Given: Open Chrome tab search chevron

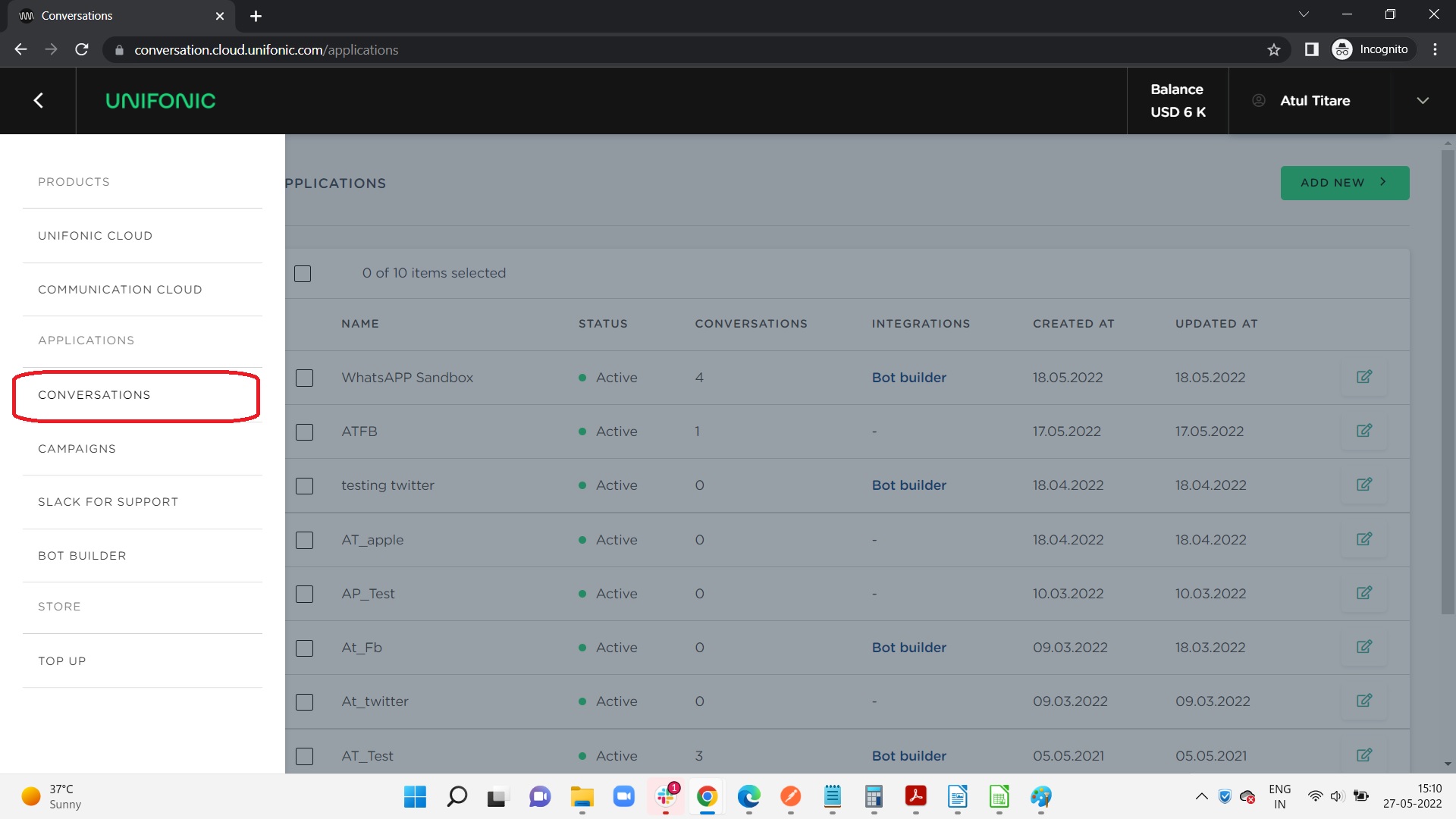Looking at the screenshot, I should [1304, 15].
